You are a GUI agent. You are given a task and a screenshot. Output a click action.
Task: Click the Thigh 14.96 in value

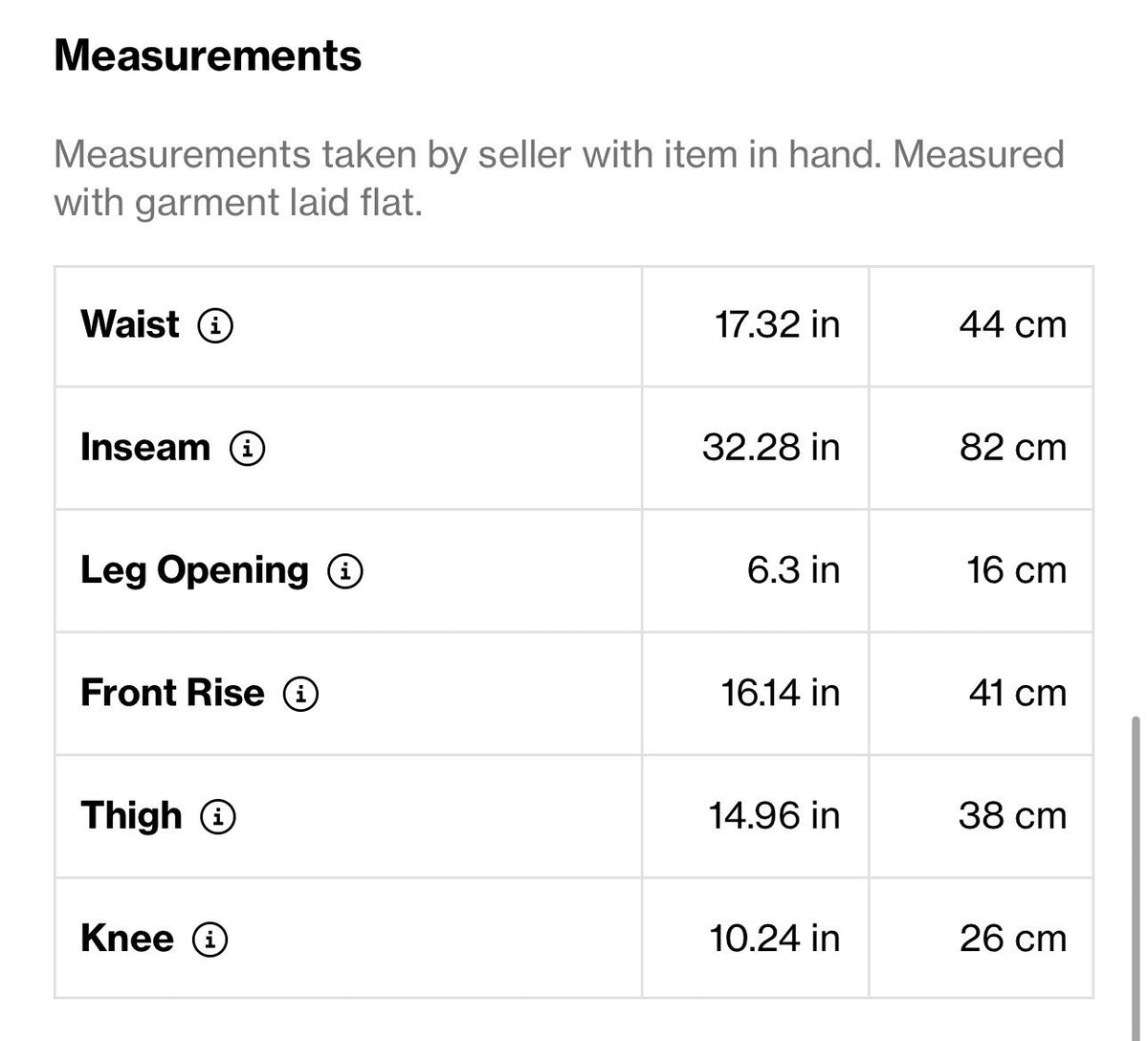pos(774,815)
